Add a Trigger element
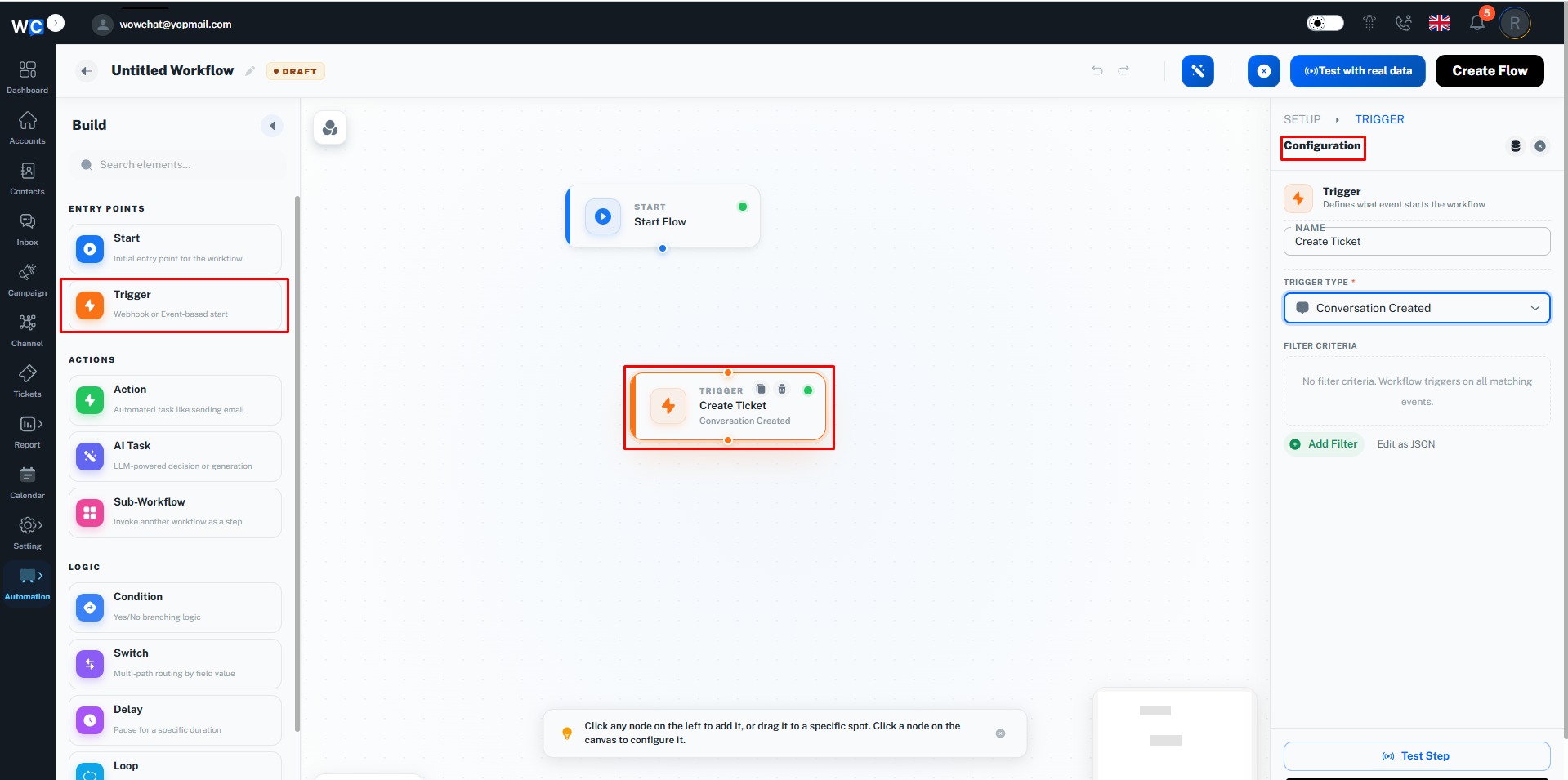1568x780 pixels. (x=175, y=305)
